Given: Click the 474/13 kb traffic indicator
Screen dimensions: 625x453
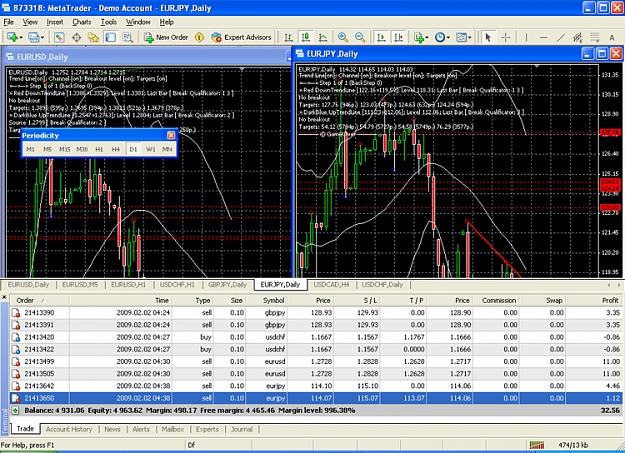Looking at the screenshot, I should tap(573, 445).
